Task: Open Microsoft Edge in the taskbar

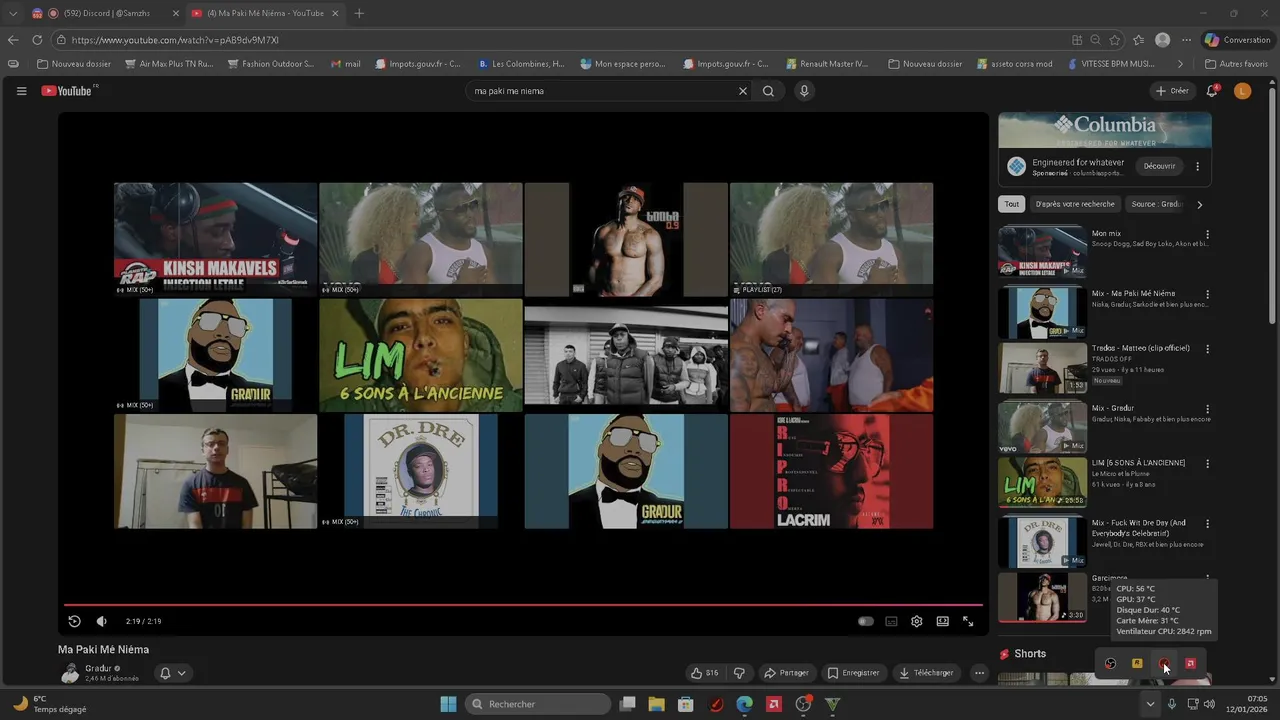Action: 745,704
